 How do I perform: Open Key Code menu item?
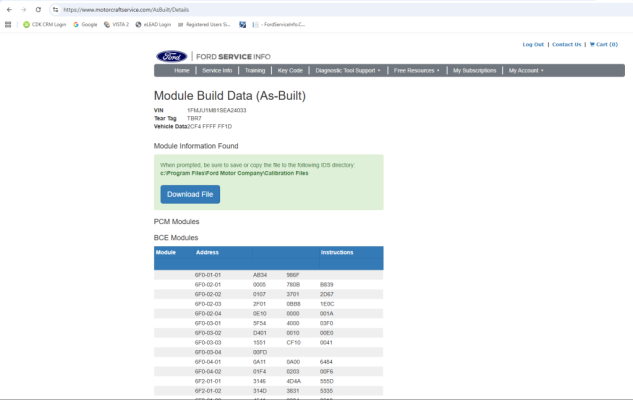[x=290, y=71]
